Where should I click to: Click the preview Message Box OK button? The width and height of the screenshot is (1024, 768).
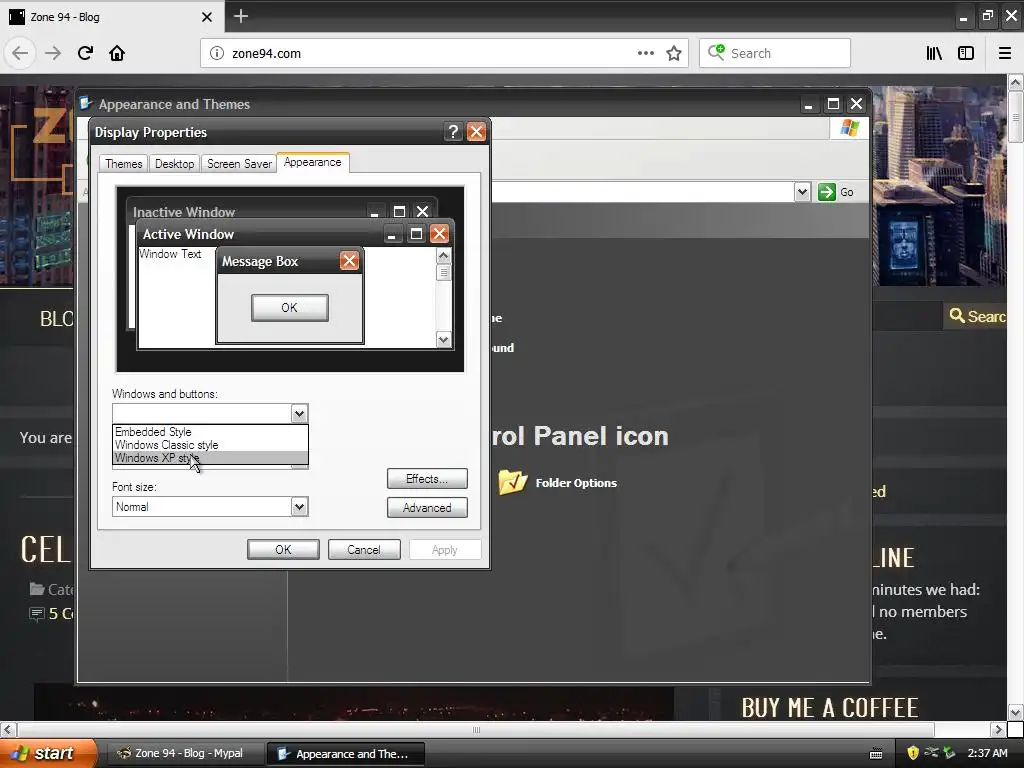tap(289, 308)
